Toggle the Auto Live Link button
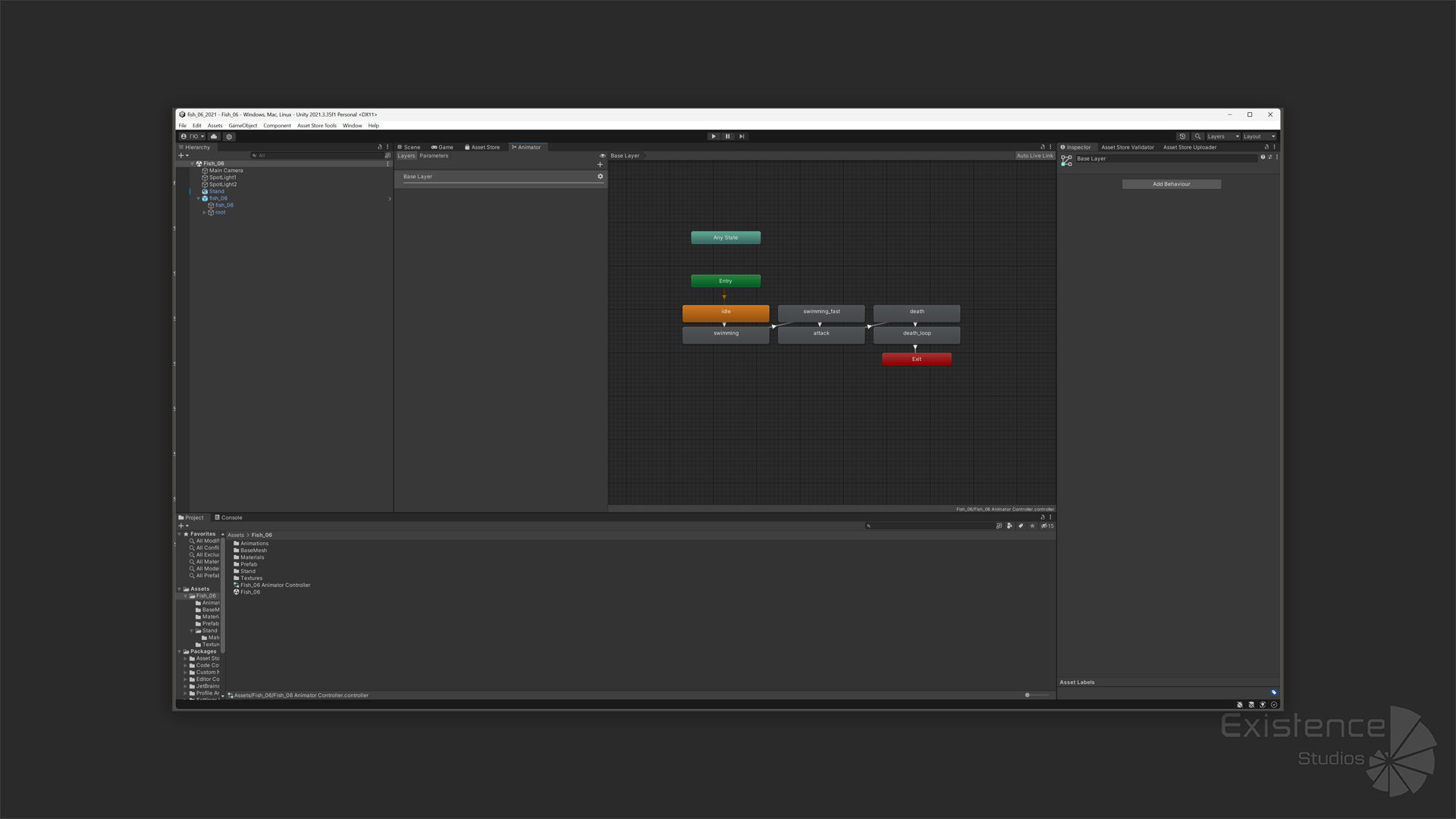The image size is (1456, 819). pos(1034,156)
